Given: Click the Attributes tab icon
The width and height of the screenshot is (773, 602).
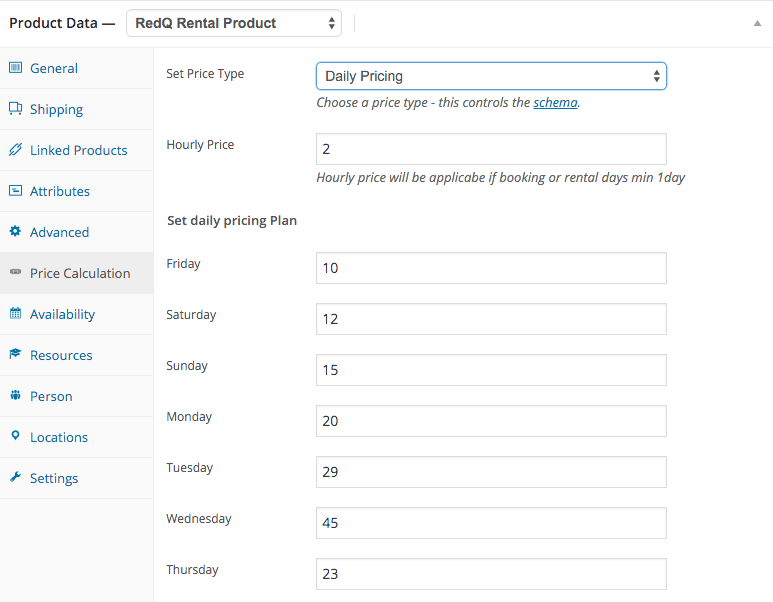Looking at the screenshot, I should pos(15,190).
